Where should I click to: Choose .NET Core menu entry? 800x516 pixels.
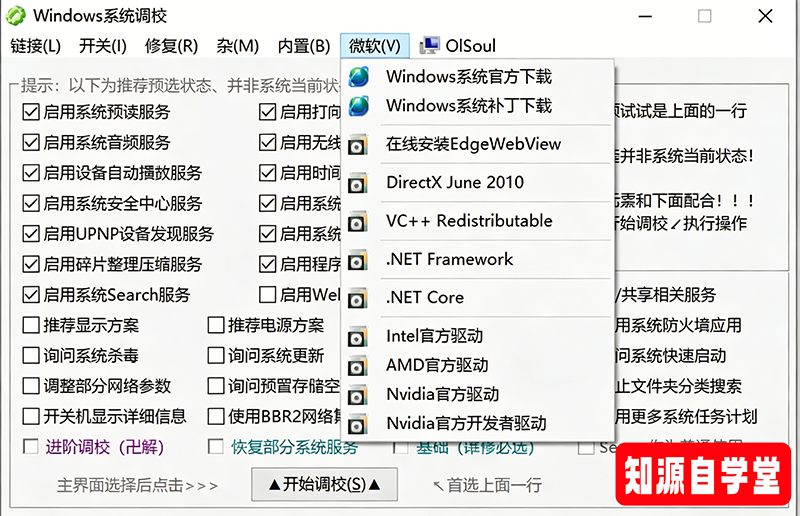coord(477,298)
